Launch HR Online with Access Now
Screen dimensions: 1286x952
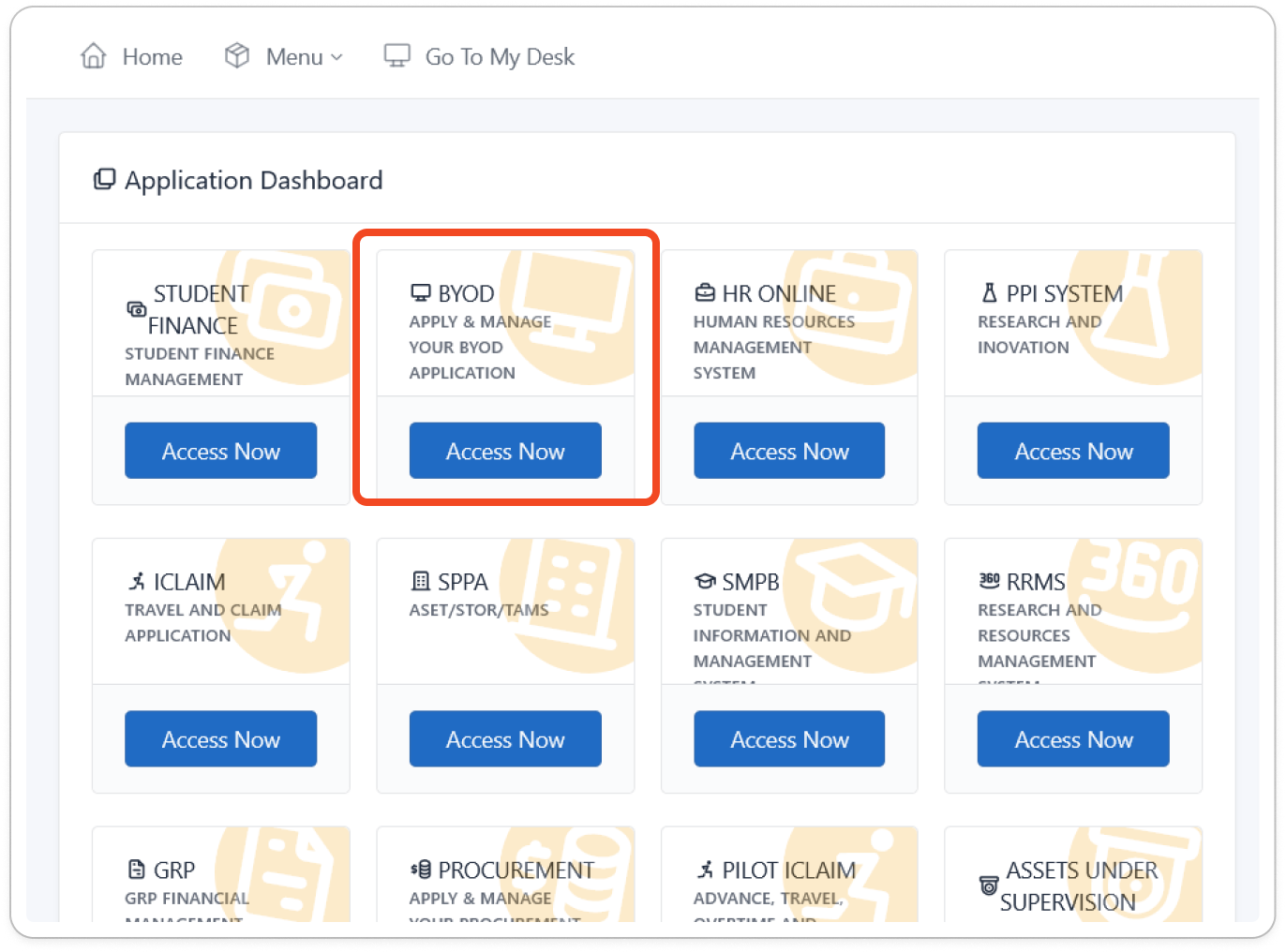(789, 451)
